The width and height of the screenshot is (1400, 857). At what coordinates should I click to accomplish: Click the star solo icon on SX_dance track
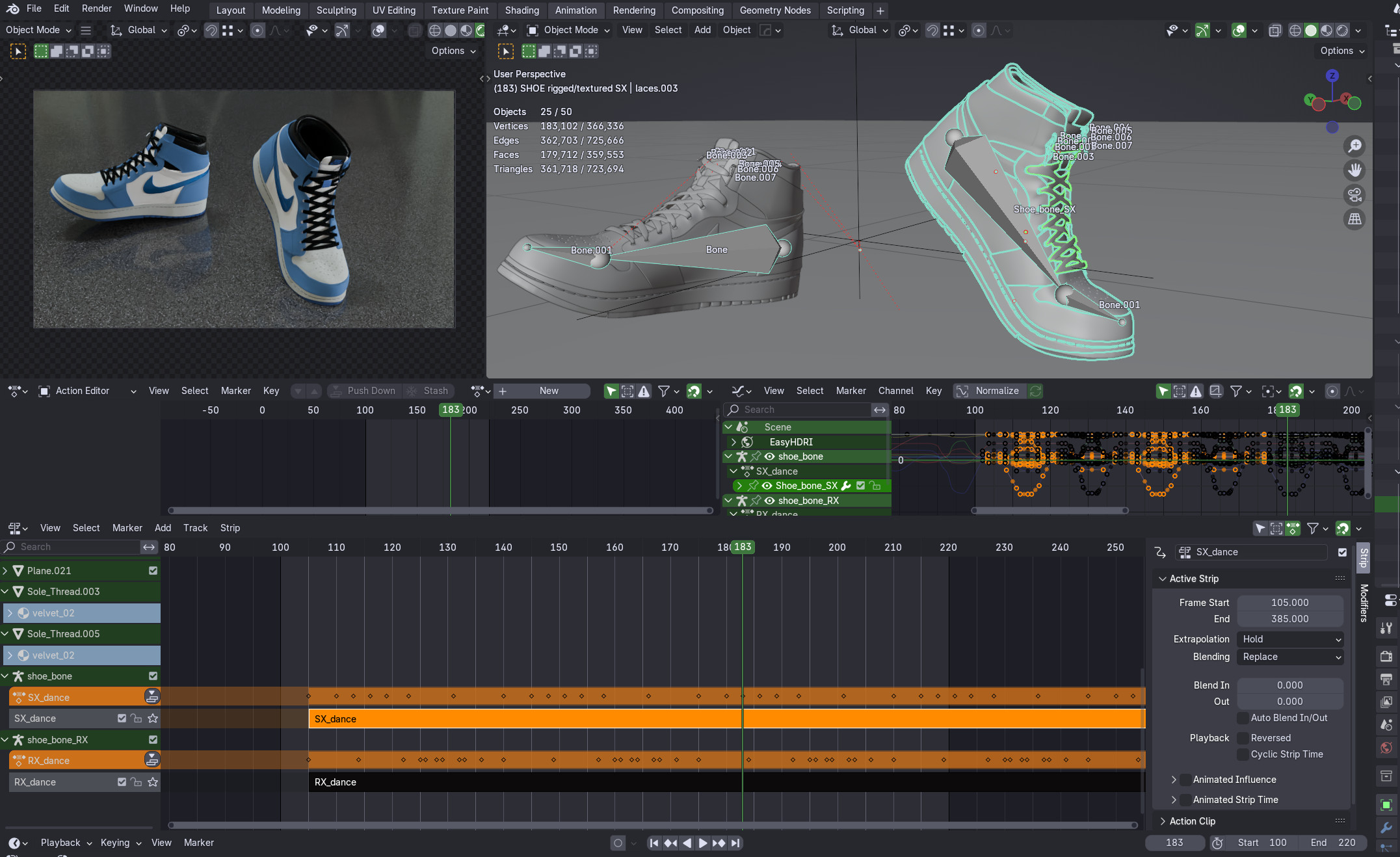153,719
